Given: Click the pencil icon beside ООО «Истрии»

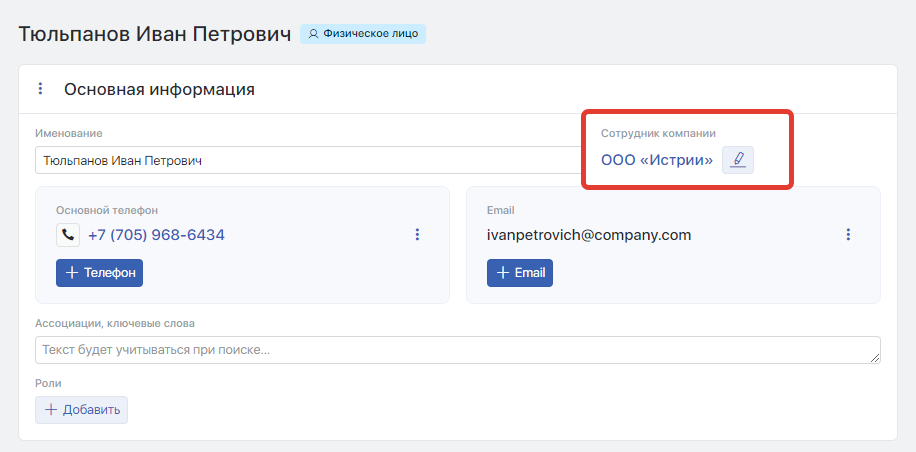Looking at the screenshot, I should tap(738, 160).
